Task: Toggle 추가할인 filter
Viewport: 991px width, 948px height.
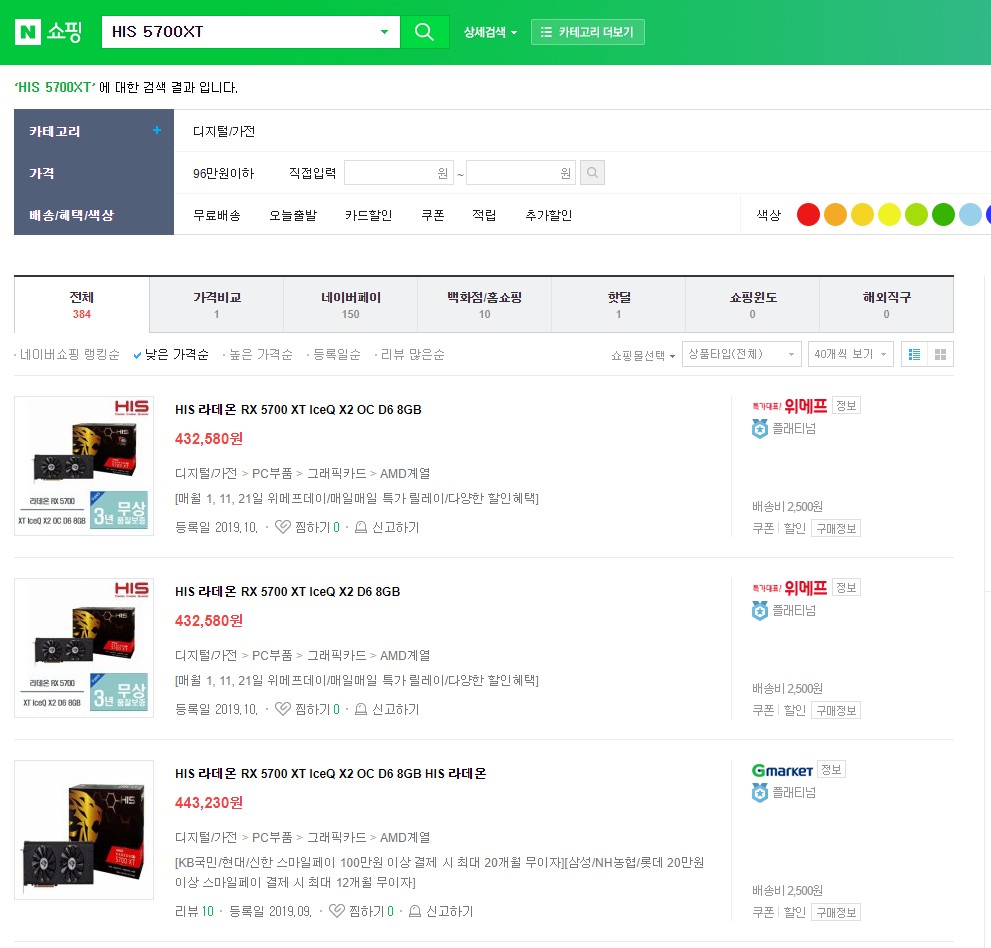Action: click(x=549, y=215)
